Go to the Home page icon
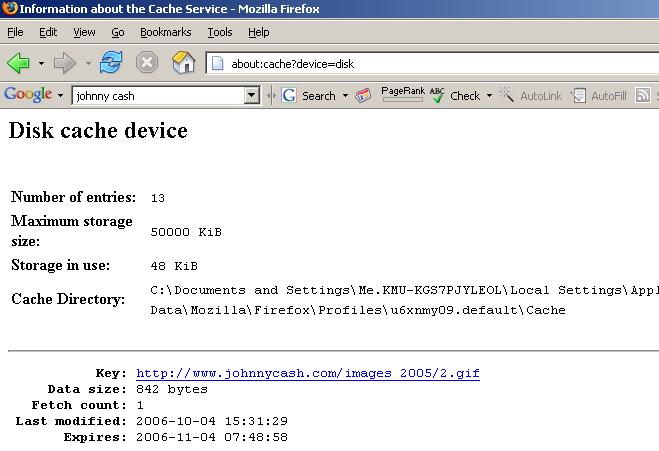Screen dimensions: 659x451 click(x=184, y=63)
